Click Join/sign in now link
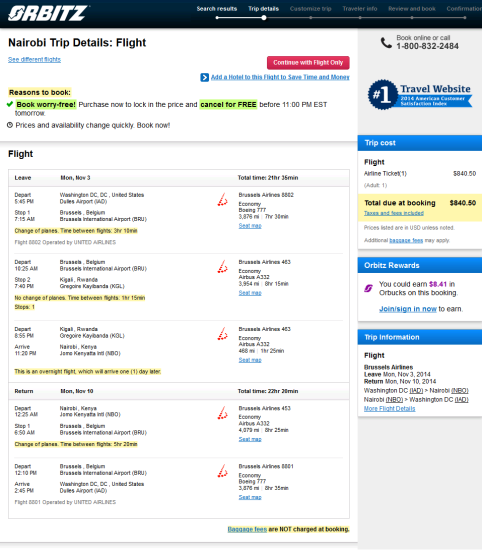Image resolution: width=482 pixels, height=550 pixels. (408, 309)
